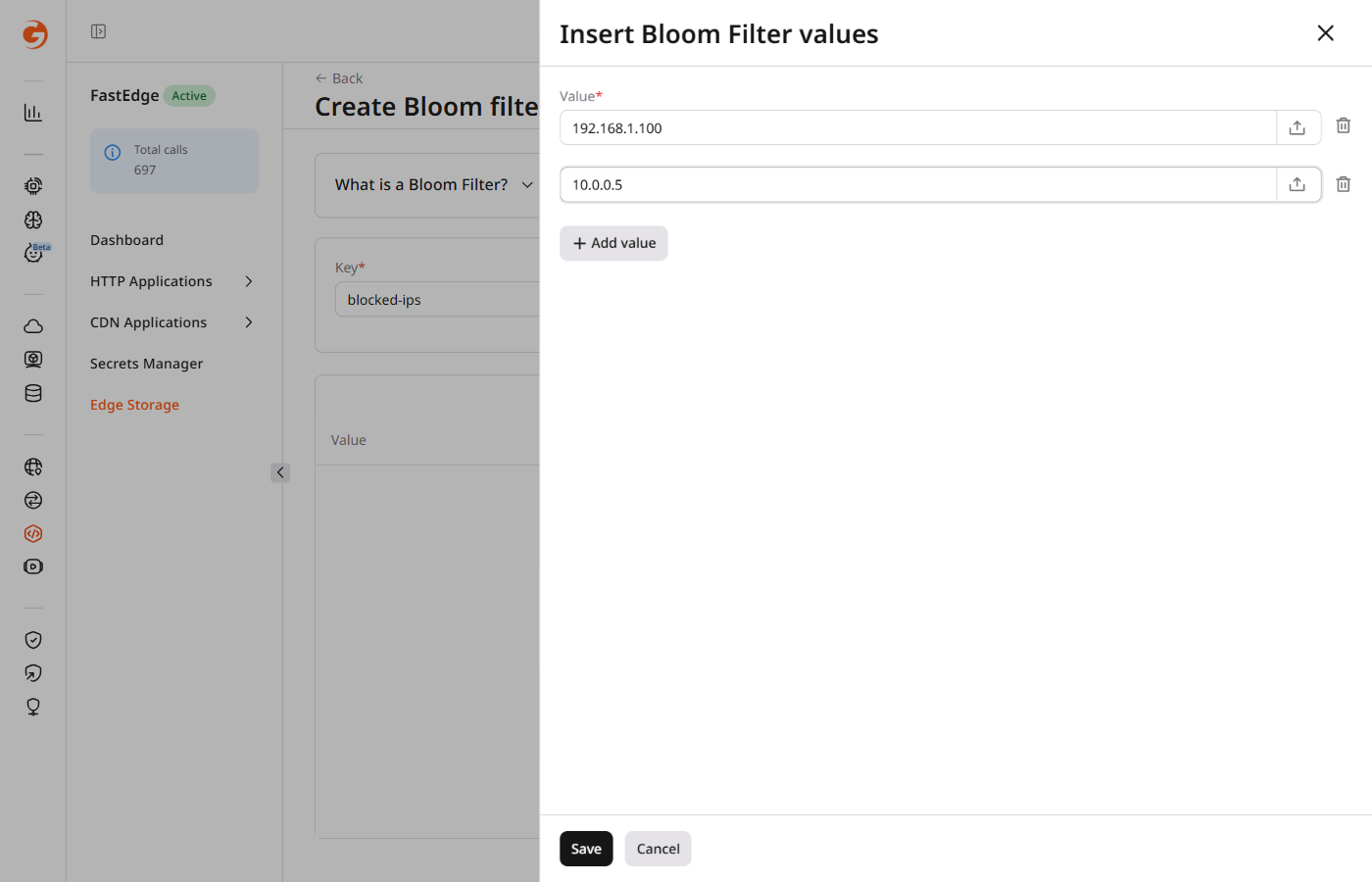1372x882 pixels.
Task: Delete the 192.168.1.100 value row
Action: click(x=1344, y=125)
